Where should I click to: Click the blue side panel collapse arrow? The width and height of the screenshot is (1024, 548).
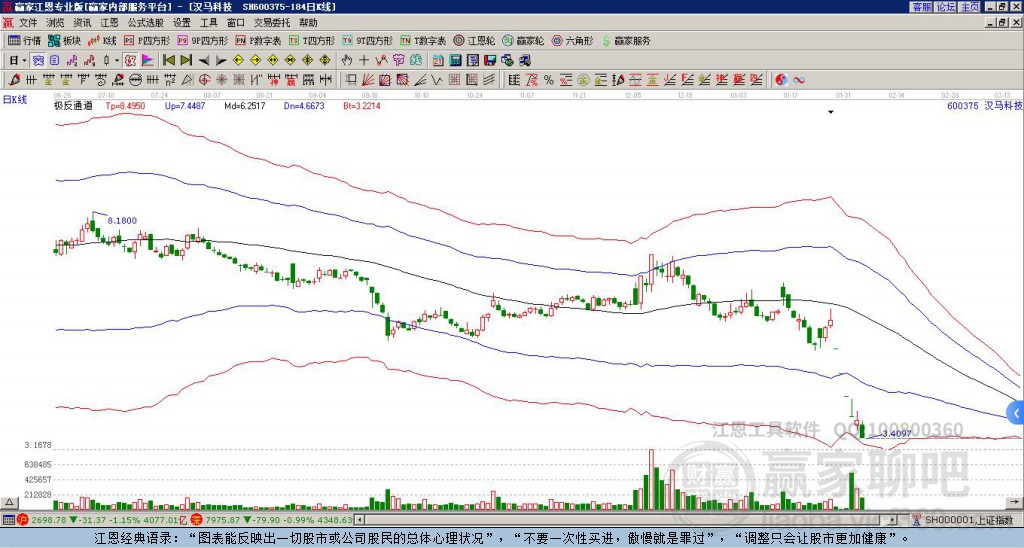(x=1016, y=413)
